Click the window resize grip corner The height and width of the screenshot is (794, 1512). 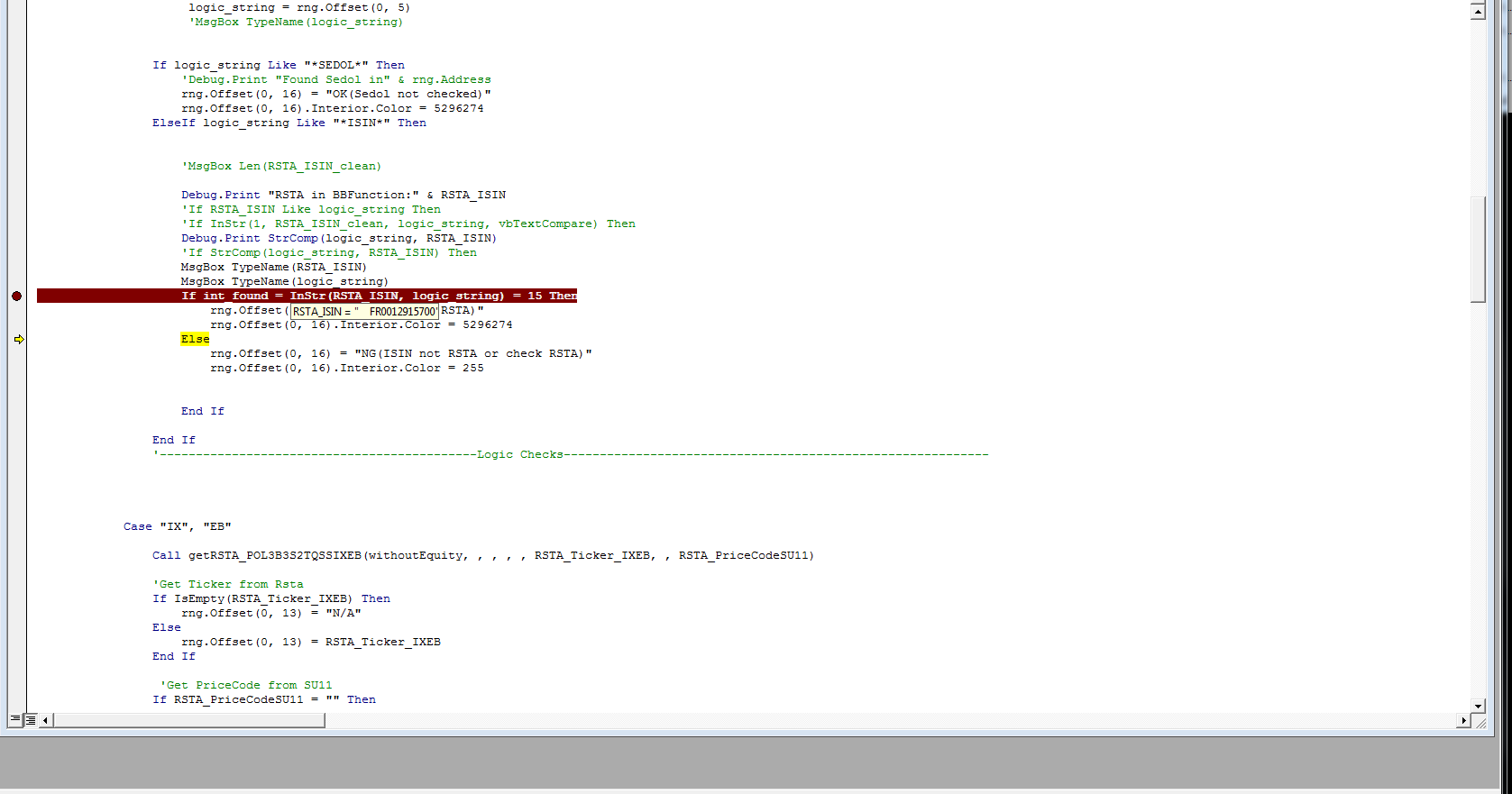(1480, 721)
